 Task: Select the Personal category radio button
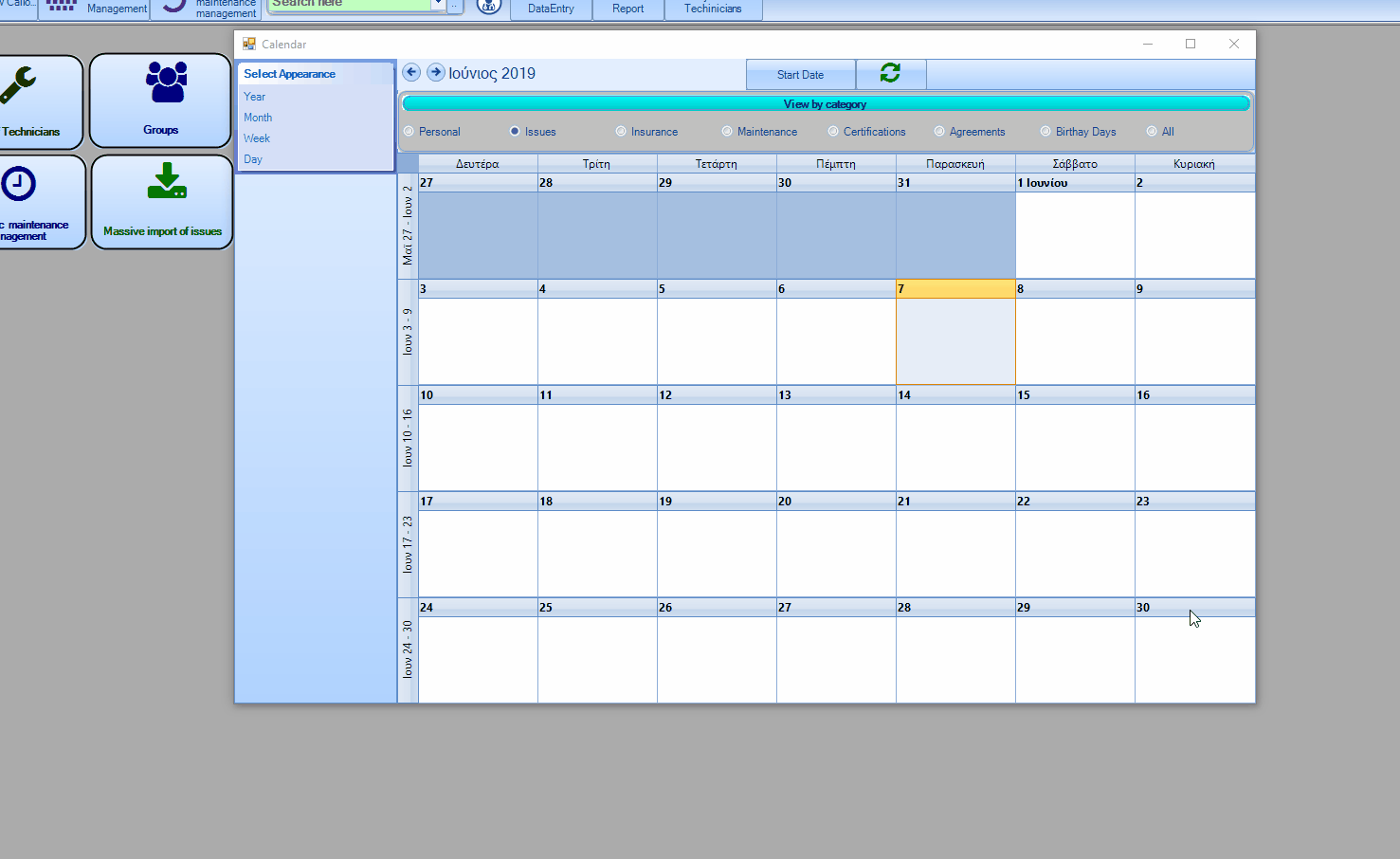409,132
